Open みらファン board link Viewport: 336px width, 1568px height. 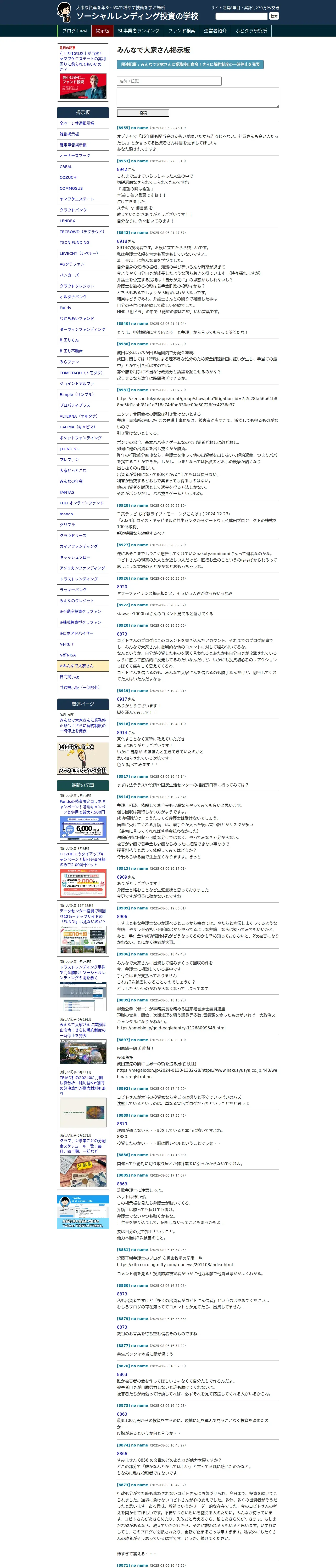point(83,362)
